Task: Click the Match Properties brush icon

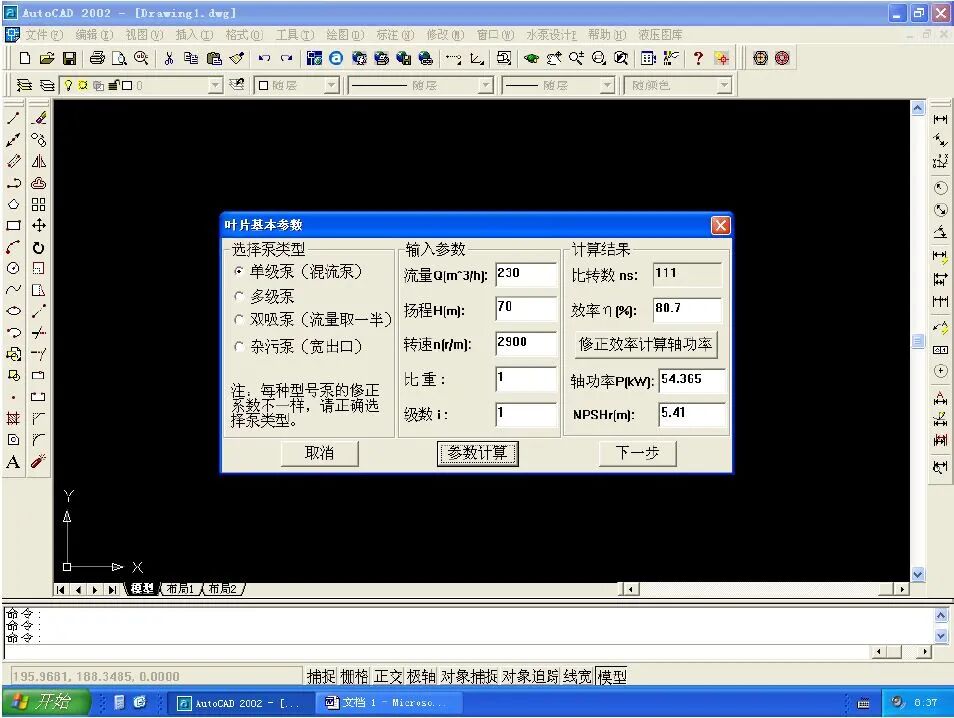Action: 237,58
